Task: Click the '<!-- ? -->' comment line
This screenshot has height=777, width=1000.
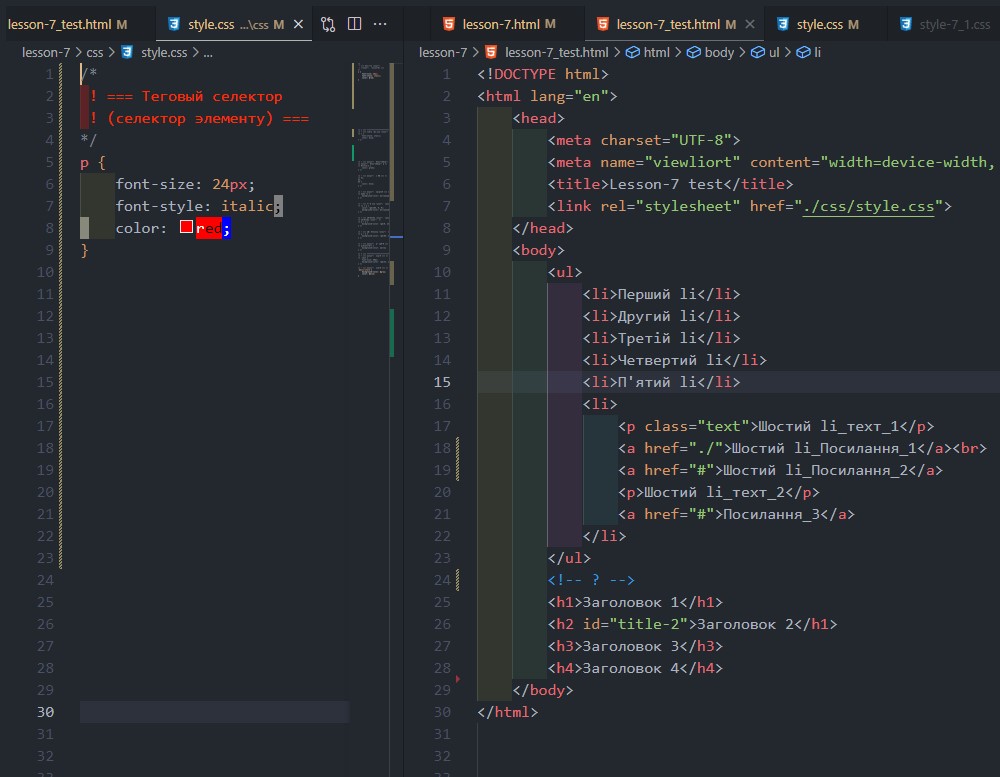Action: click(x=591, y=581)
